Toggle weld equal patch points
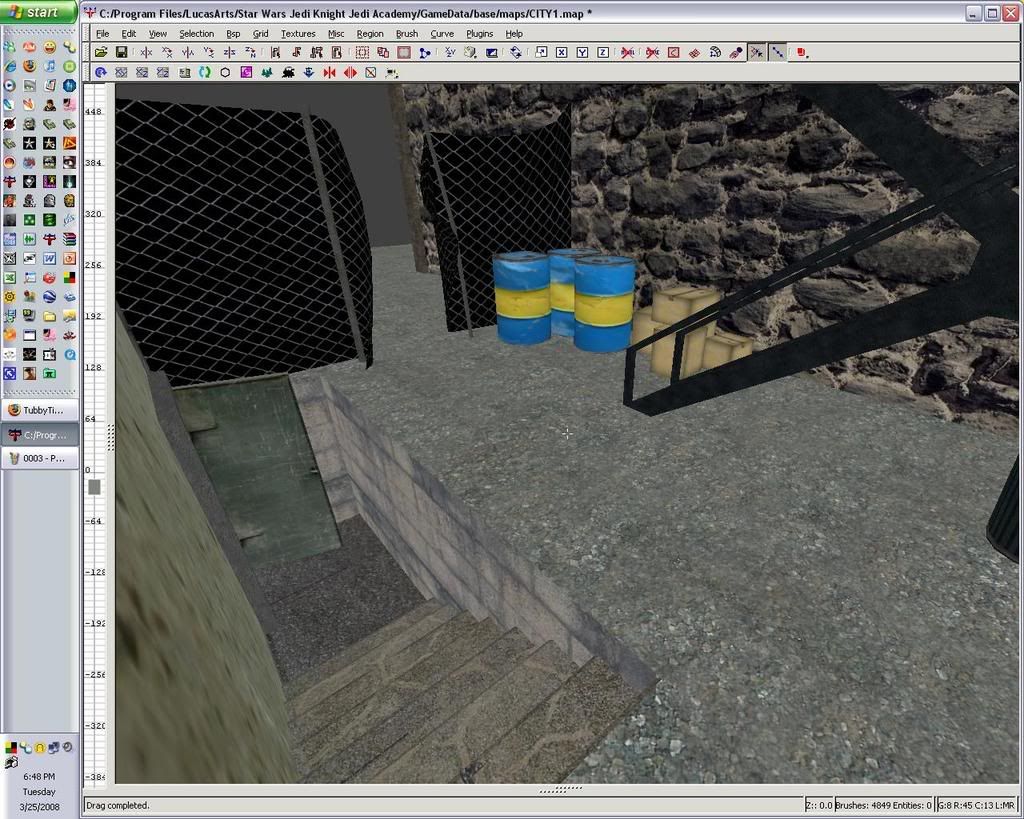 click(757, 52)
